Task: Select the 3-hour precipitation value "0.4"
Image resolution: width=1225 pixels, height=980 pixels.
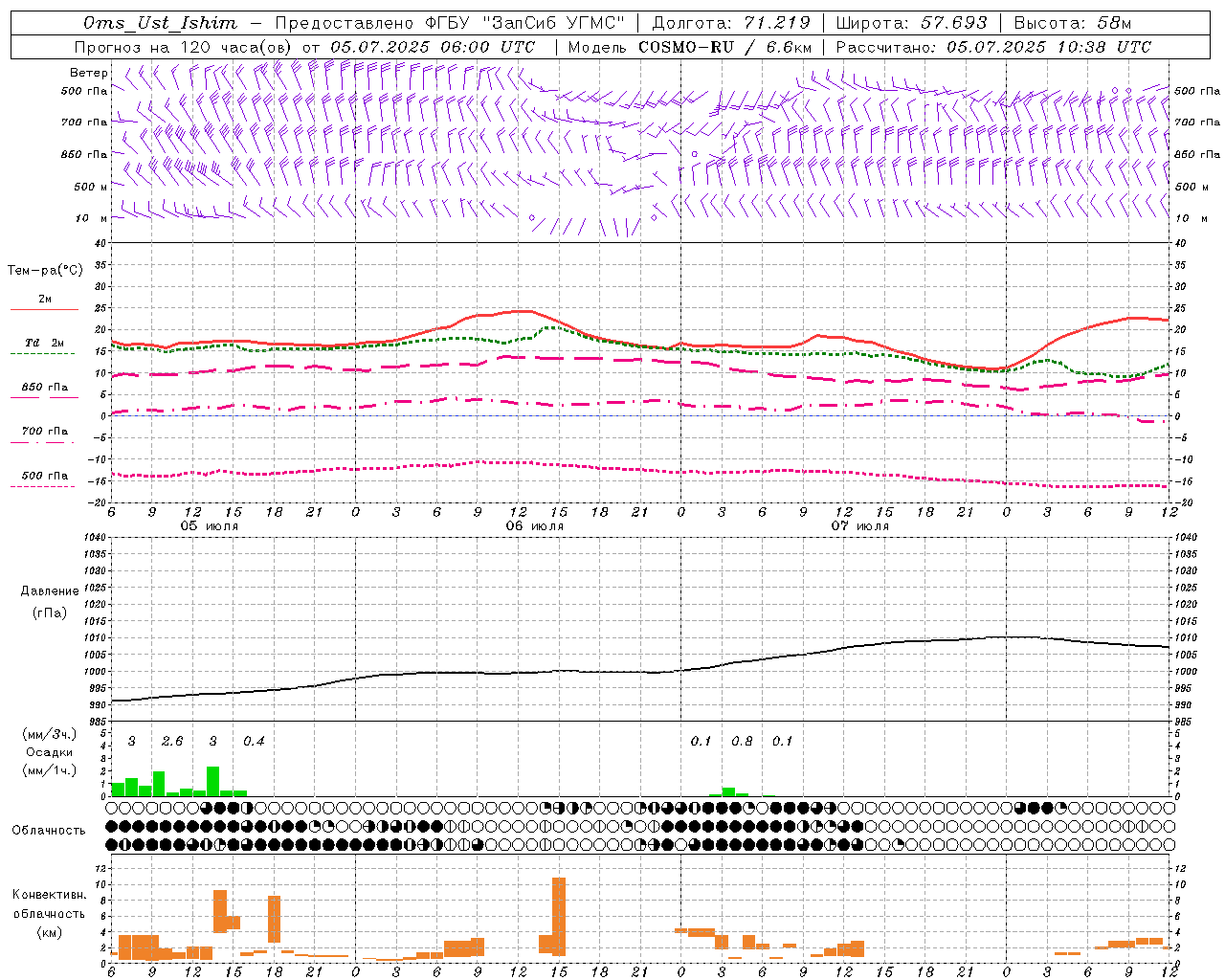Action: [254, 742]
